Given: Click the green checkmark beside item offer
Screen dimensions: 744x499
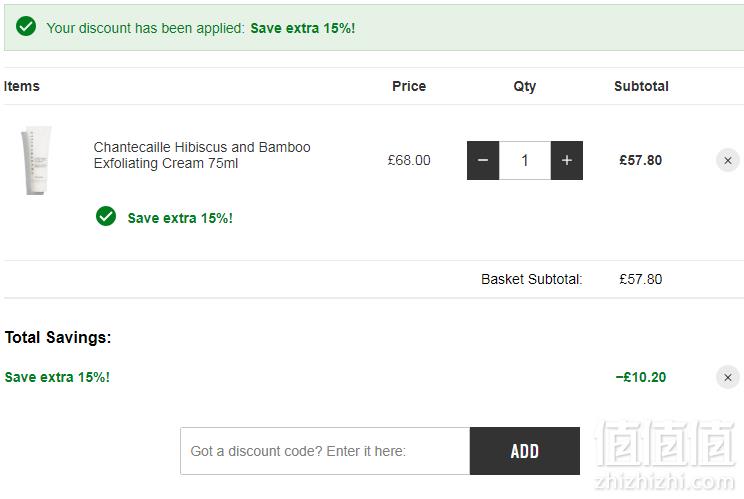Looking at the screenshot, I should pyautogui.click(x=106, y=216).
